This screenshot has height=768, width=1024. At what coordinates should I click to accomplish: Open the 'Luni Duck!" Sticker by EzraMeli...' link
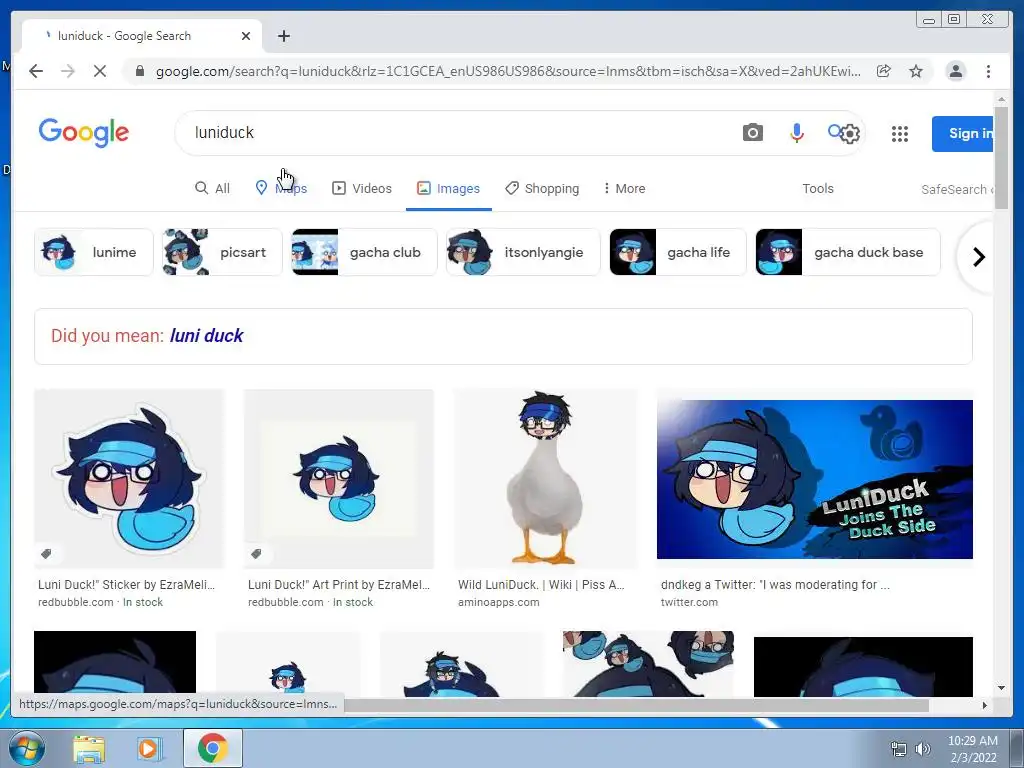(126, 584)
